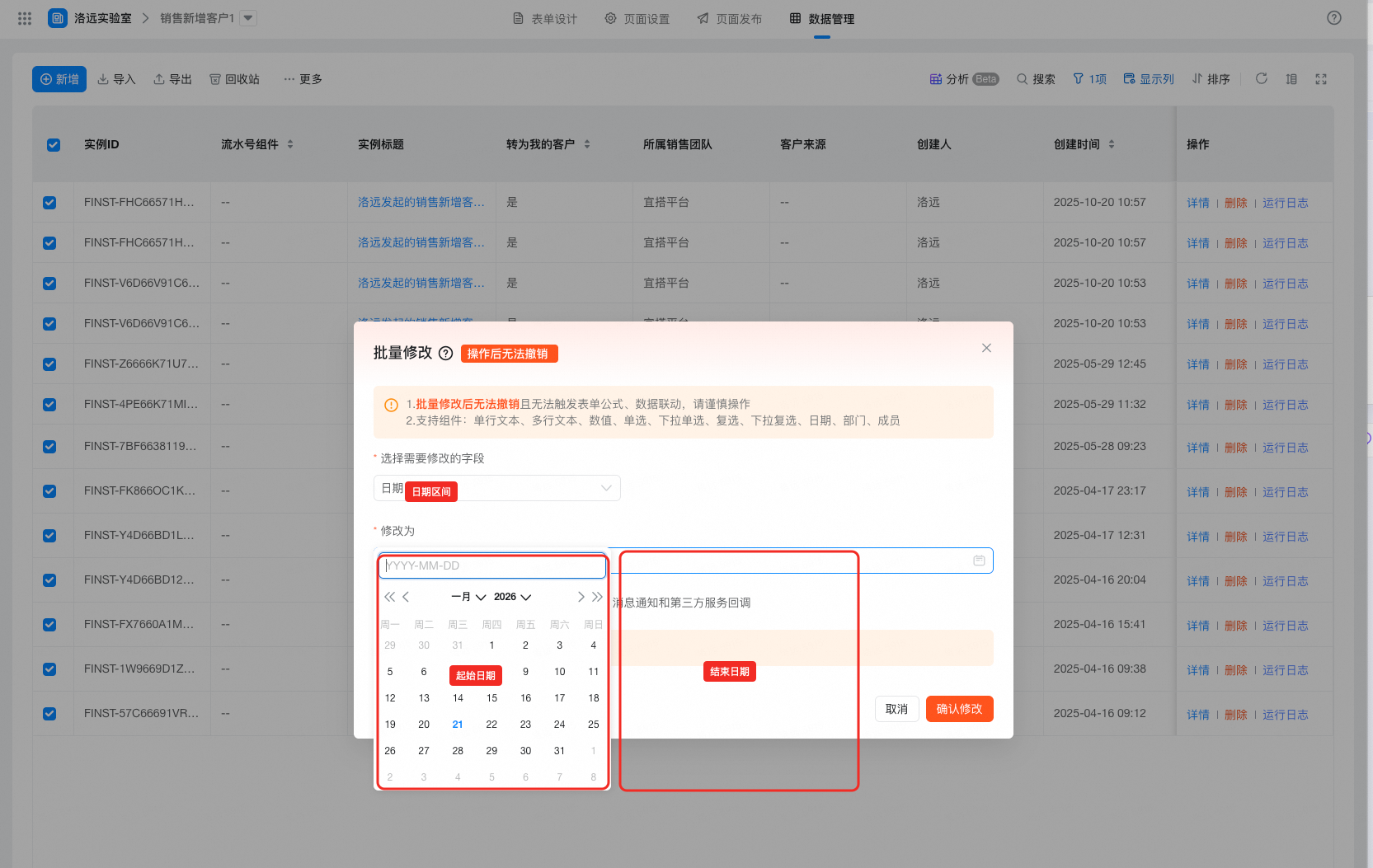This screenshot has height=868, width=1373.
Task: Click the 导出 export icon button
Action: pos(172,79)
